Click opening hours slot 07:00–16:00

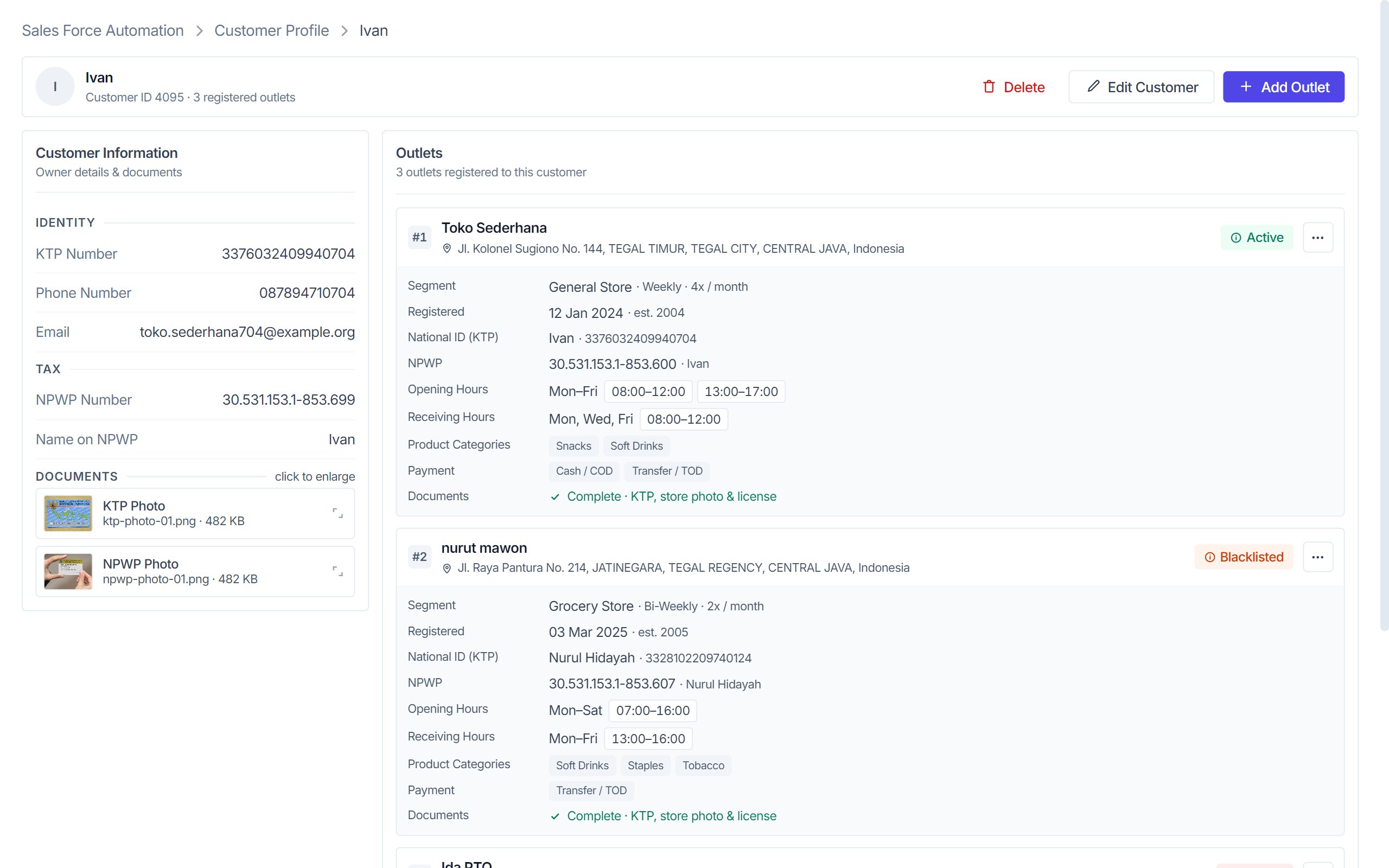pos(653,711)
